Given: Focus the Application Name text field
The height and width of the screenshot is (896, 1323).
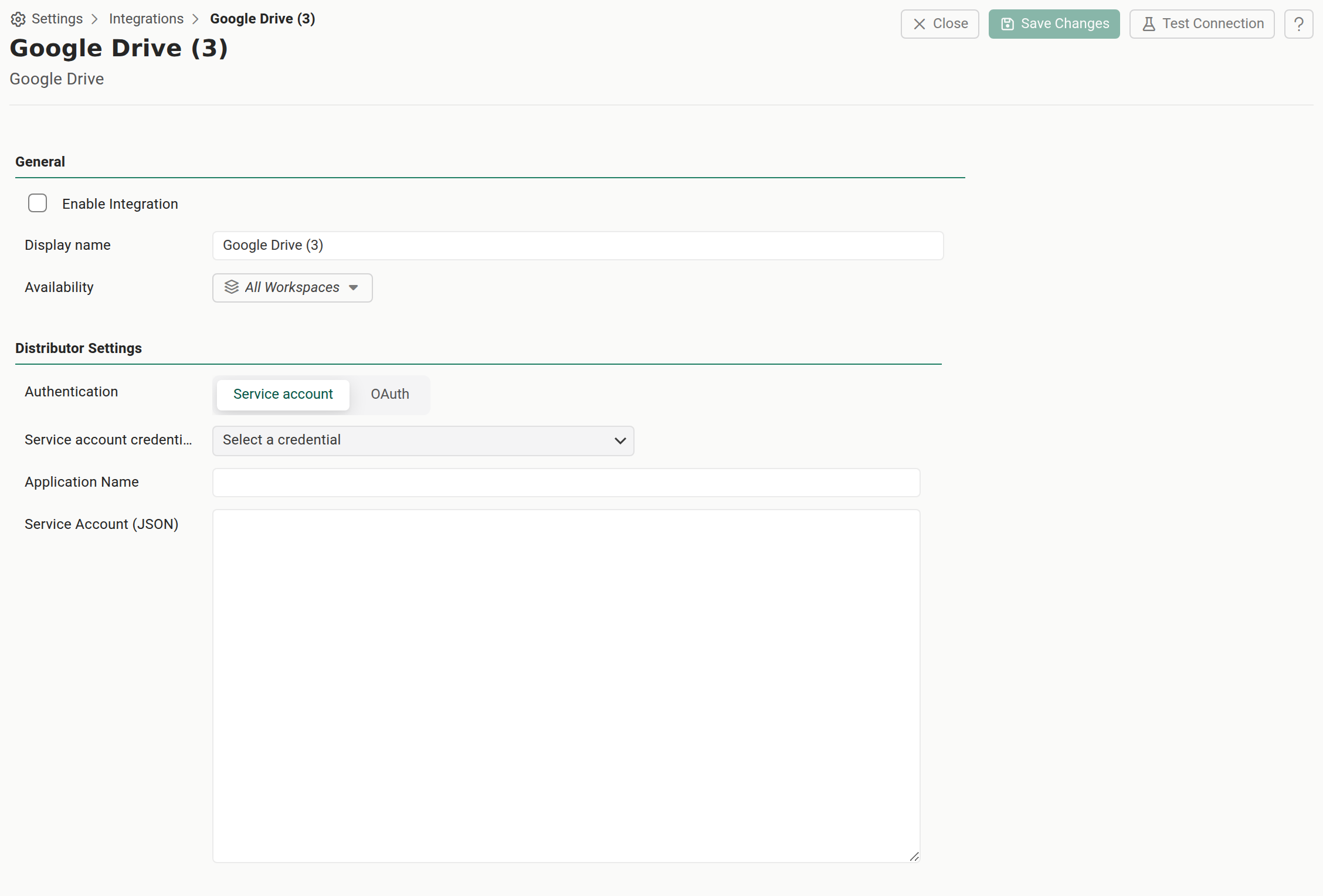Looking at the screenshot, I should click(566, 483).
